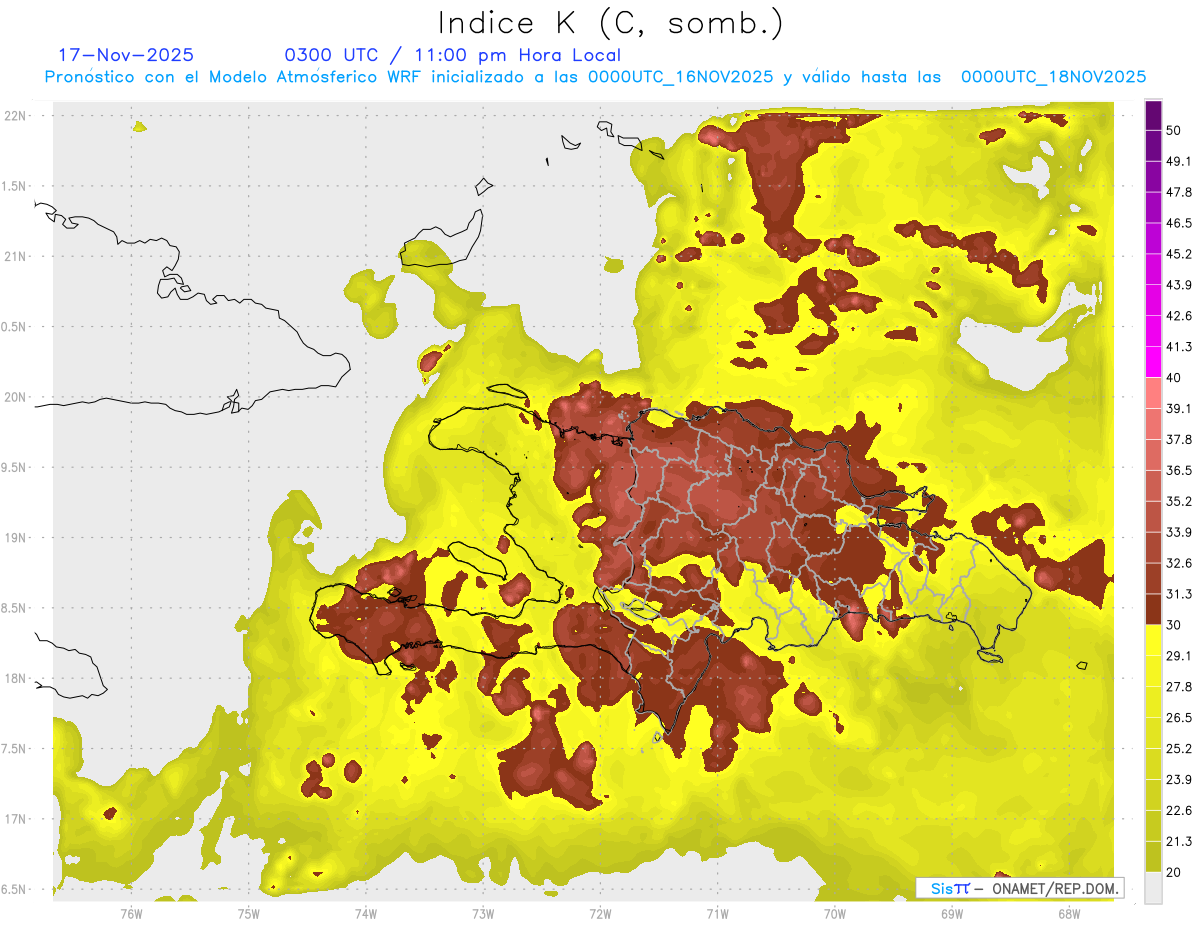Viewport: 1200px width, 927px height.
Task: Click the "40" color bar label
Action: [x=1175, y=378]
